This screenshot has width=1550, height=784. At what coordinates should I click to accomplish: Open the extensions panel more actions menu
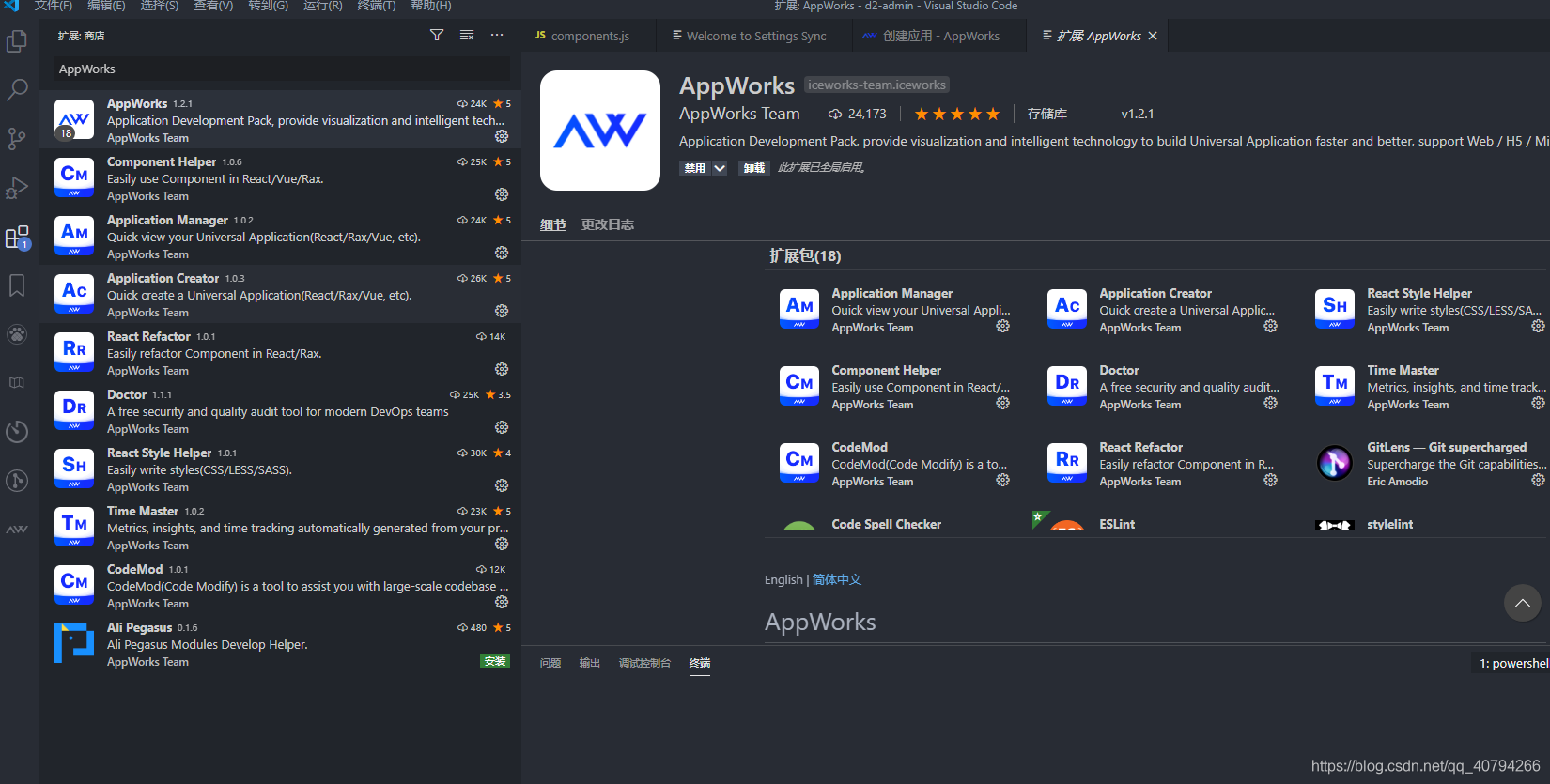497,35
